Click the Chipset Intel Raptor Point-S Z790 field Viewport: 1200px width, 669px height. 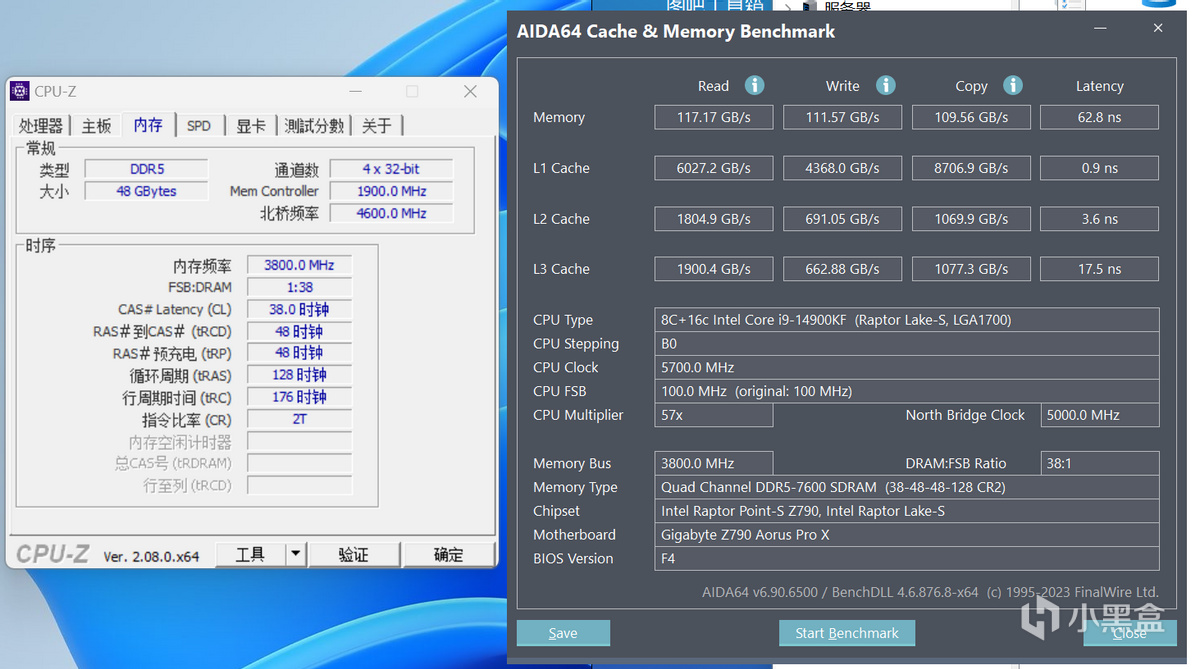click(907, 511)
